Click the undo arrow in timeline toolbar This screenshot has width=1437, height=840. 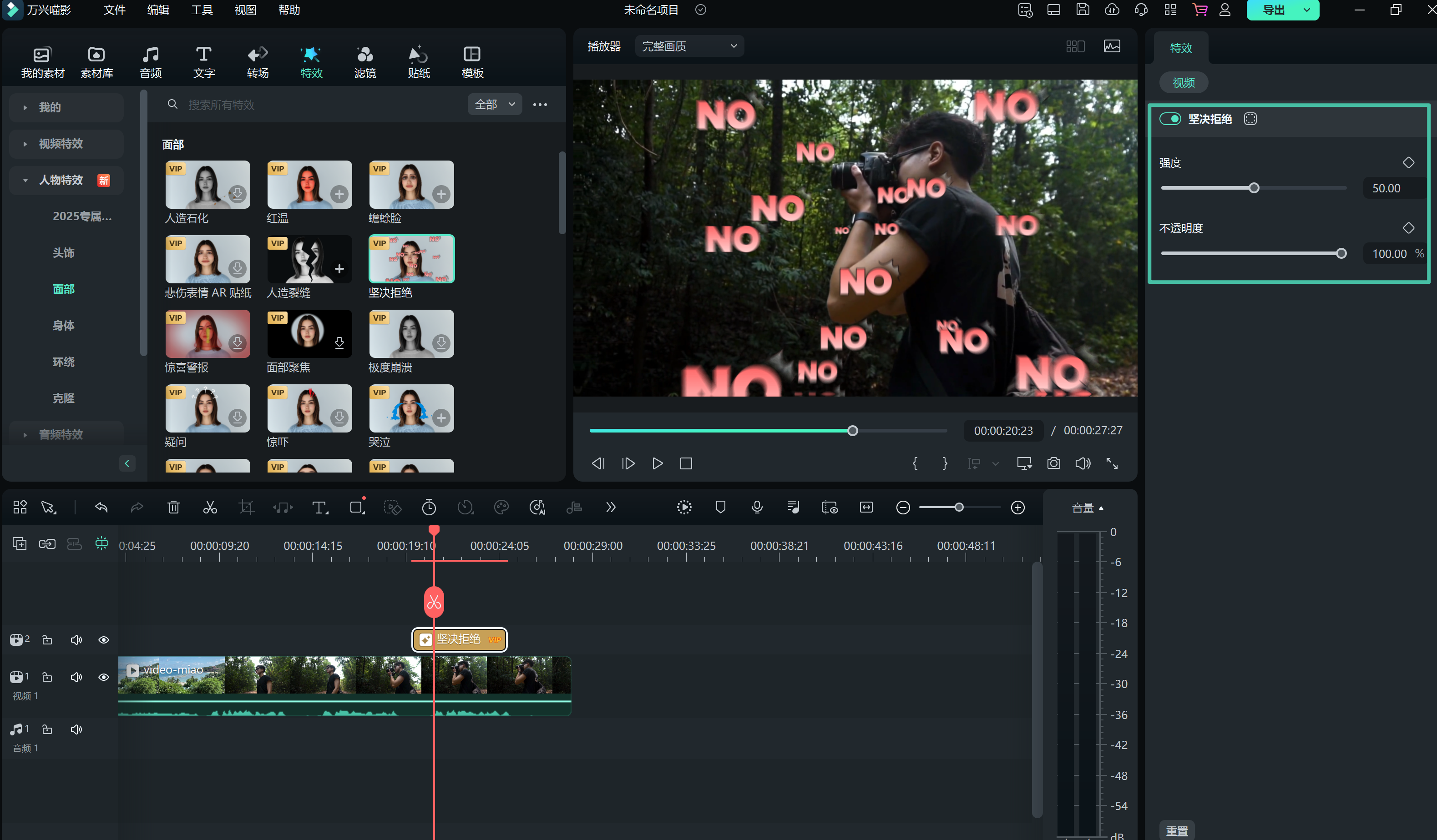(101, 507)
